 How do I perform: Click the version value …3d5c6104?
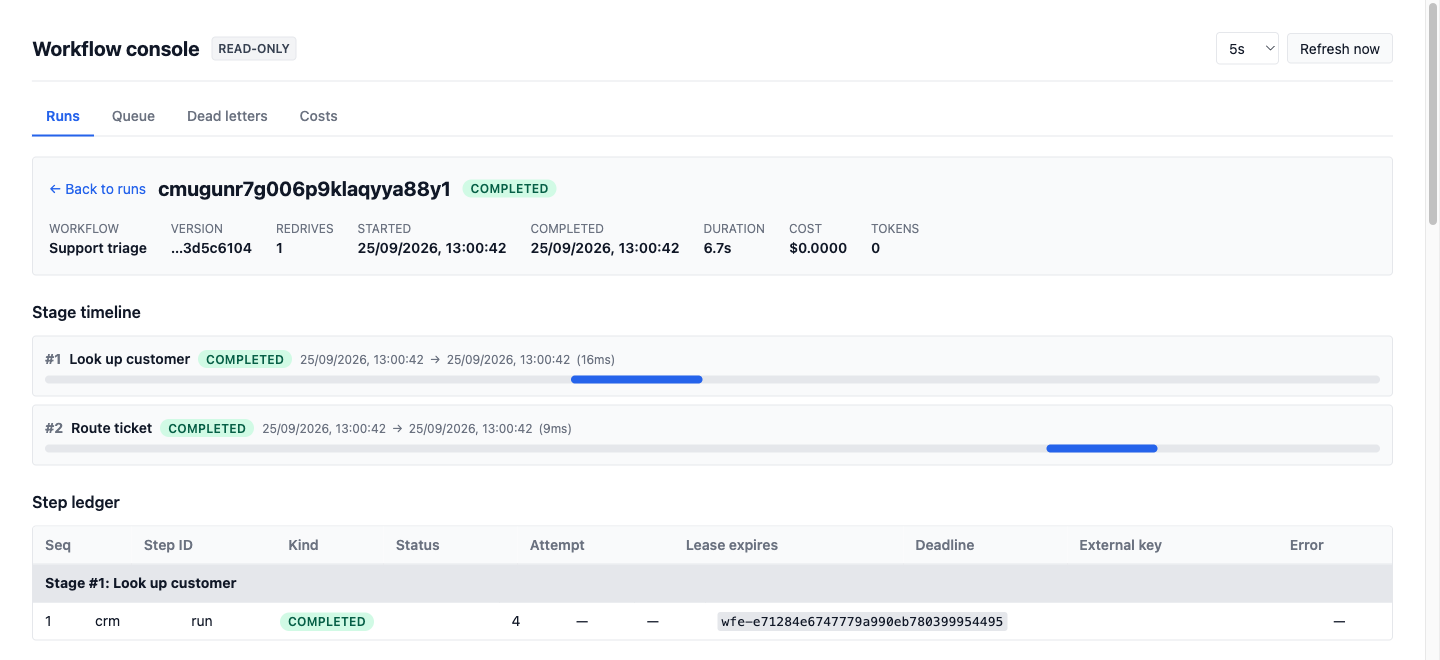pos(211,248)
